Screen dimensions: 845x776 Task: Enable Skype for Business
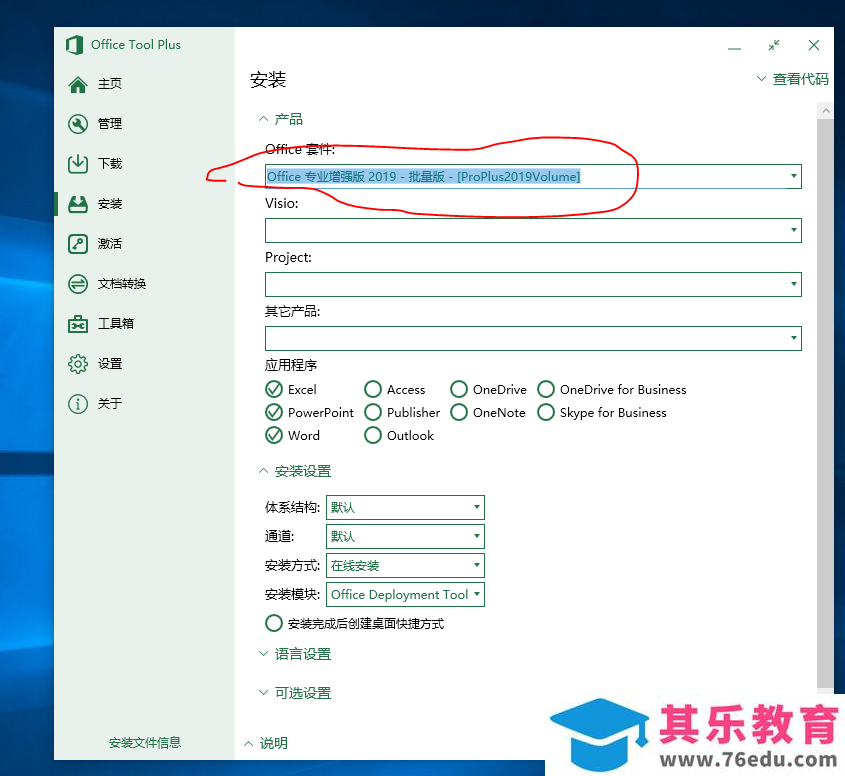[546, 412]
